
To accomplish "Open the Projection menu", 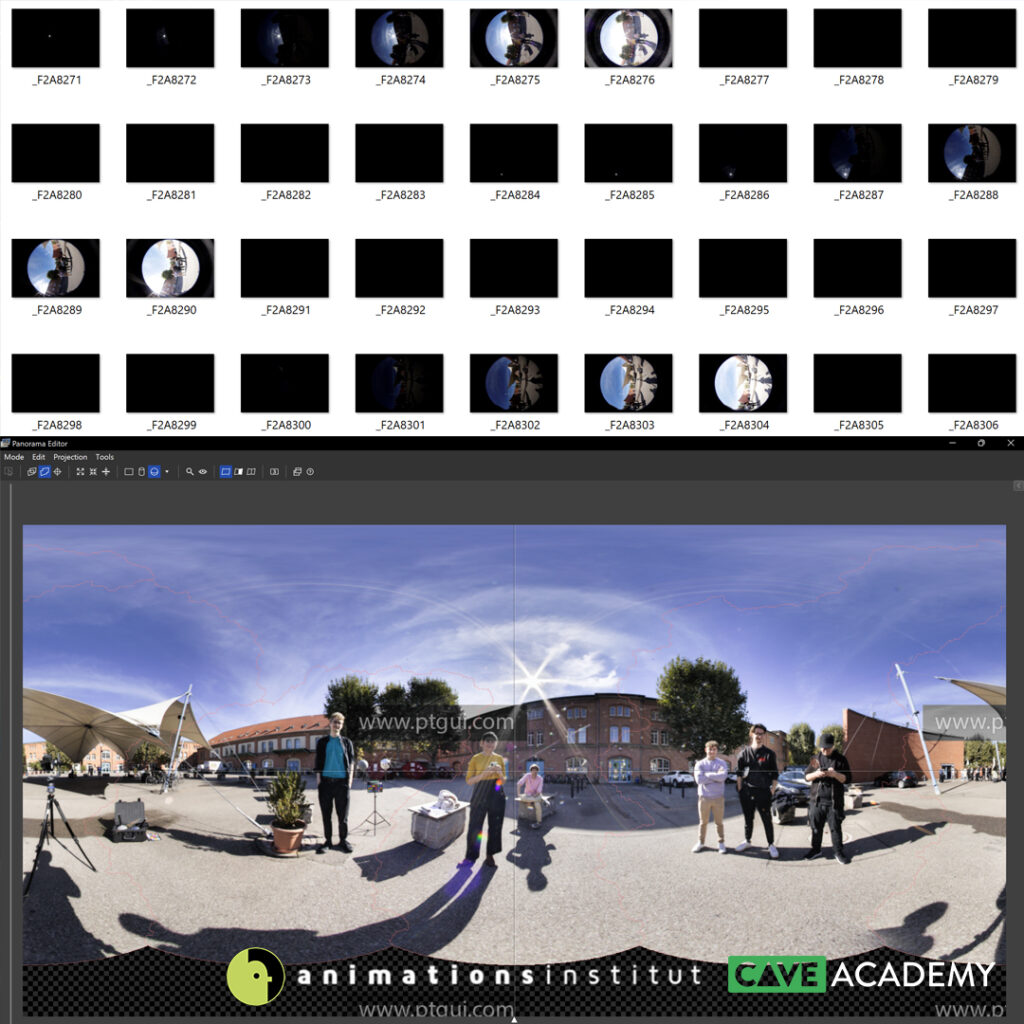I will pyautogui.click(x=70, y=457).
